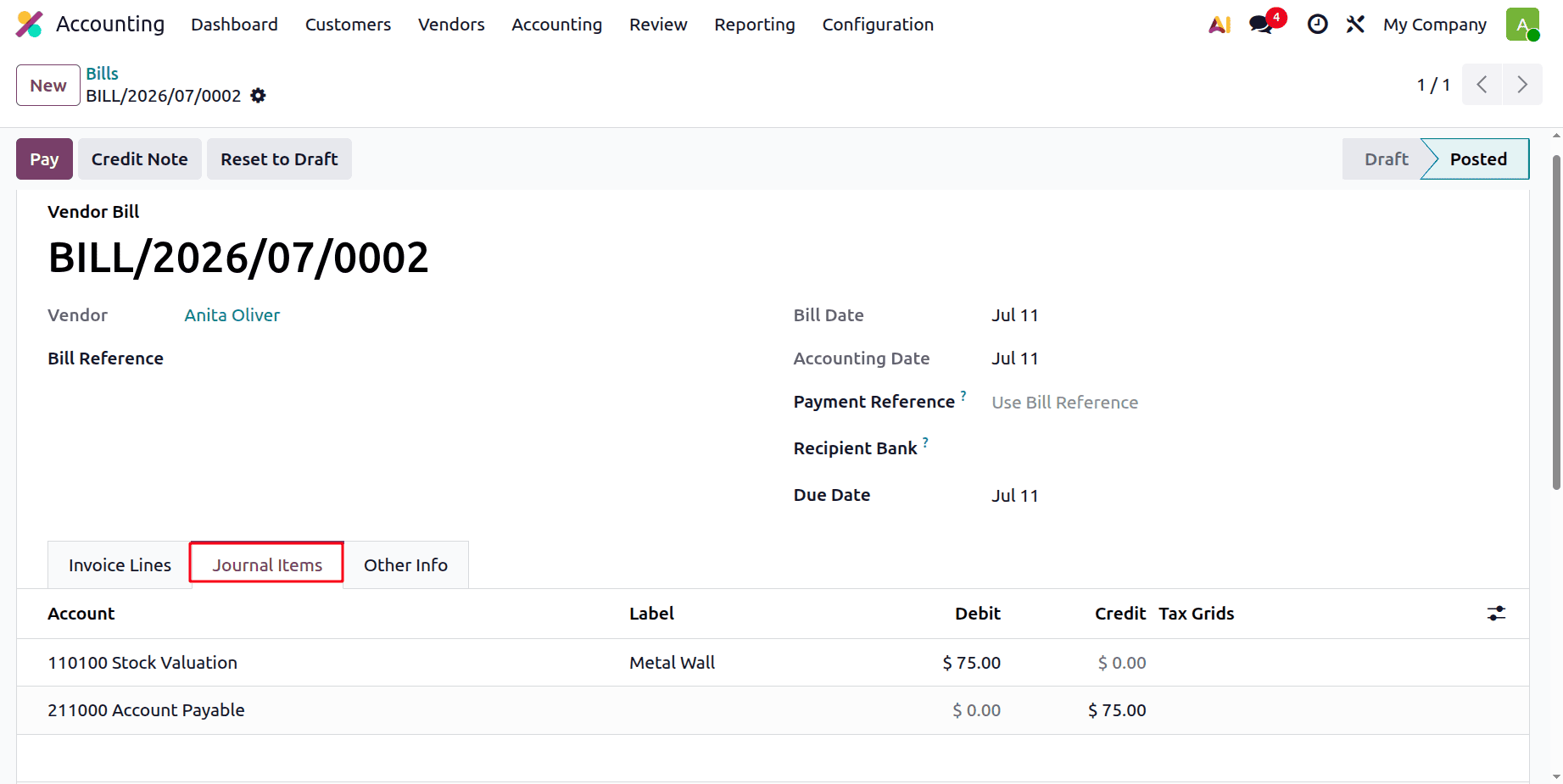Click the Accounting Date value Jul 11
The image size is (1563, 784).
(1015, 359)
